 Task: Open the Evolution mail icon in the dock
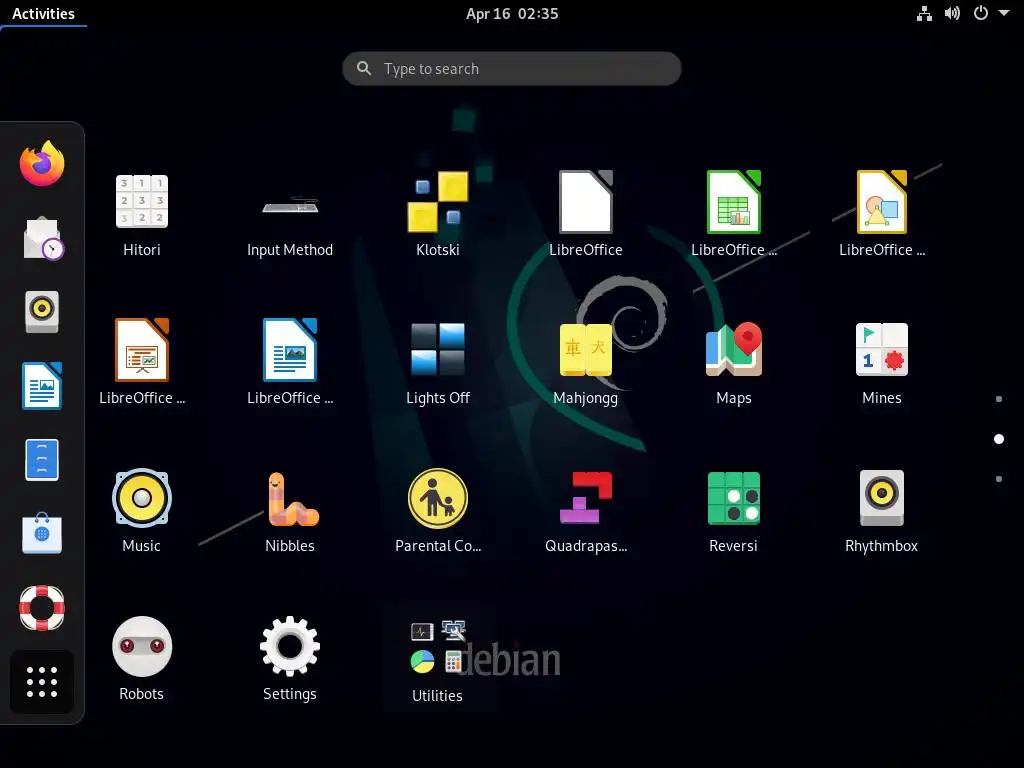click(43, 238)
